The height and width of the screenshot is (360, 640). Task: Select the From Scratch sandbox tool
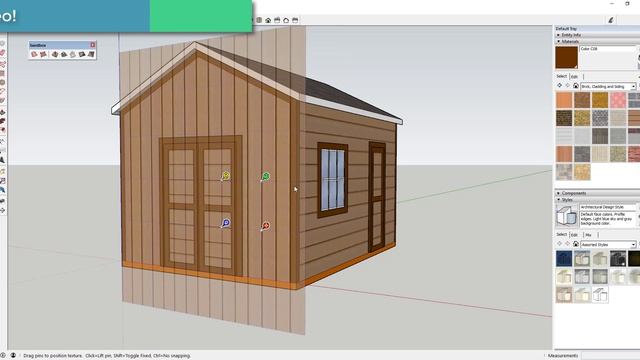coord(43,54)
